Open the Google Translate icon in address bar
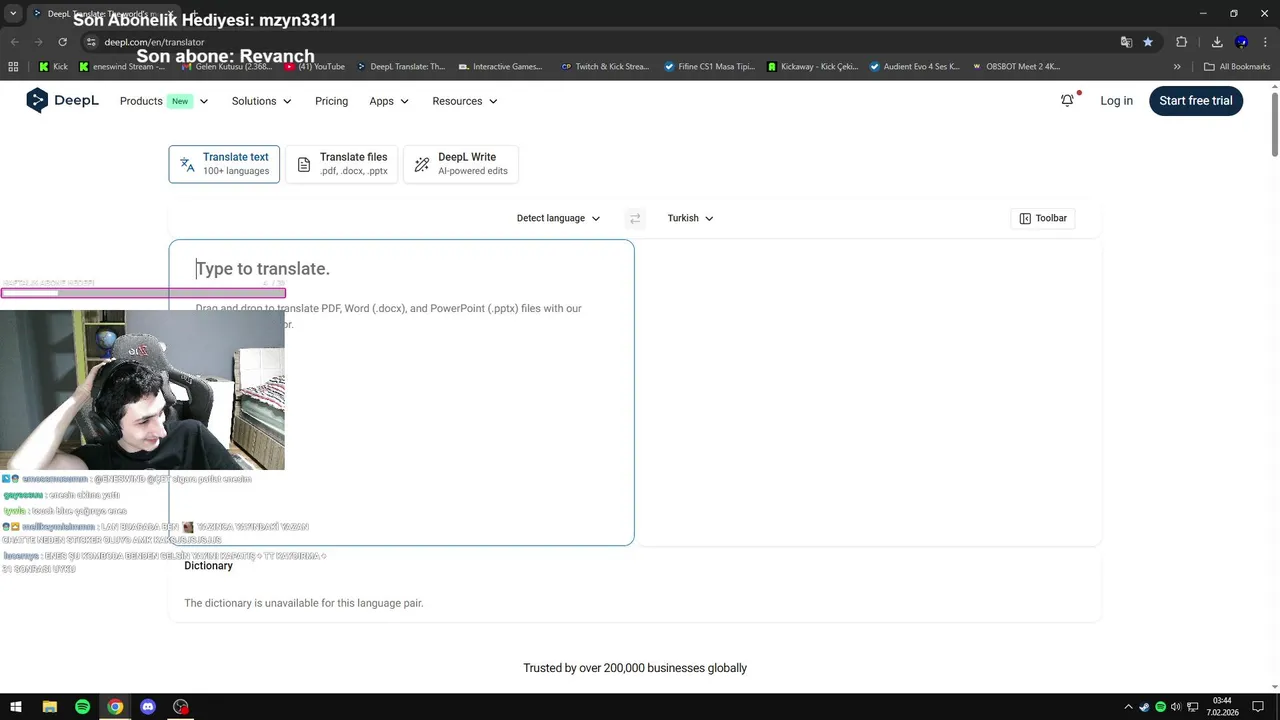This screenshot has height=720, width=1280. (x=1126, y=42)
